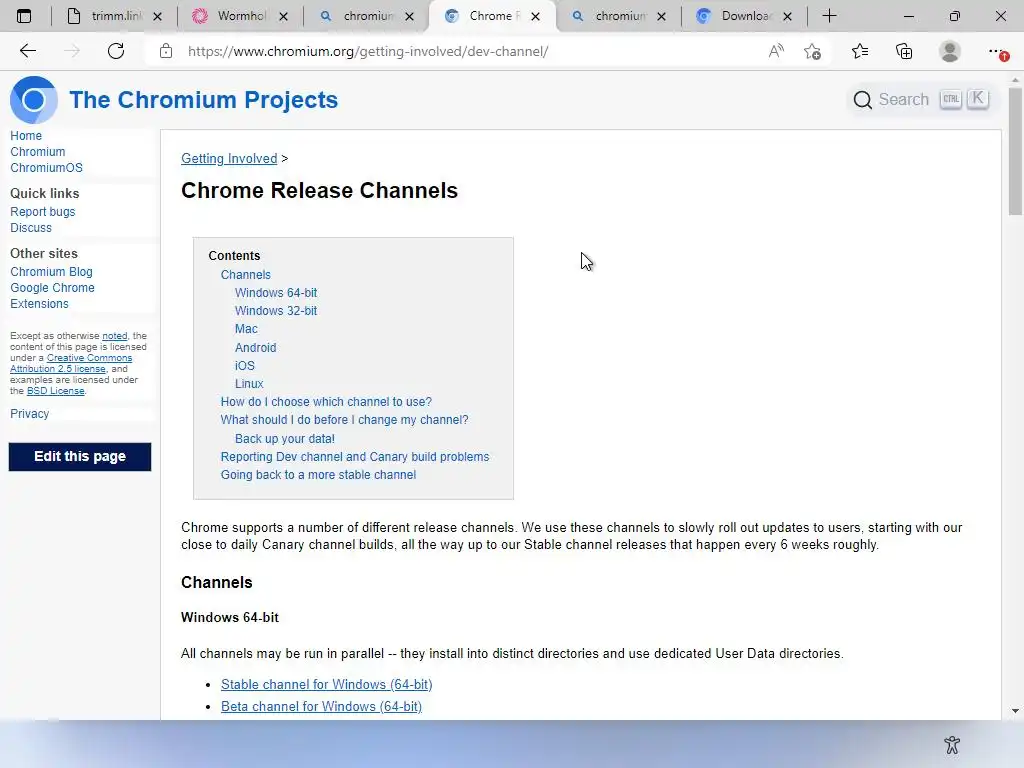Open Chromium sidebar link
Viewport: 1024px width, 768px height.
(37, 152)
